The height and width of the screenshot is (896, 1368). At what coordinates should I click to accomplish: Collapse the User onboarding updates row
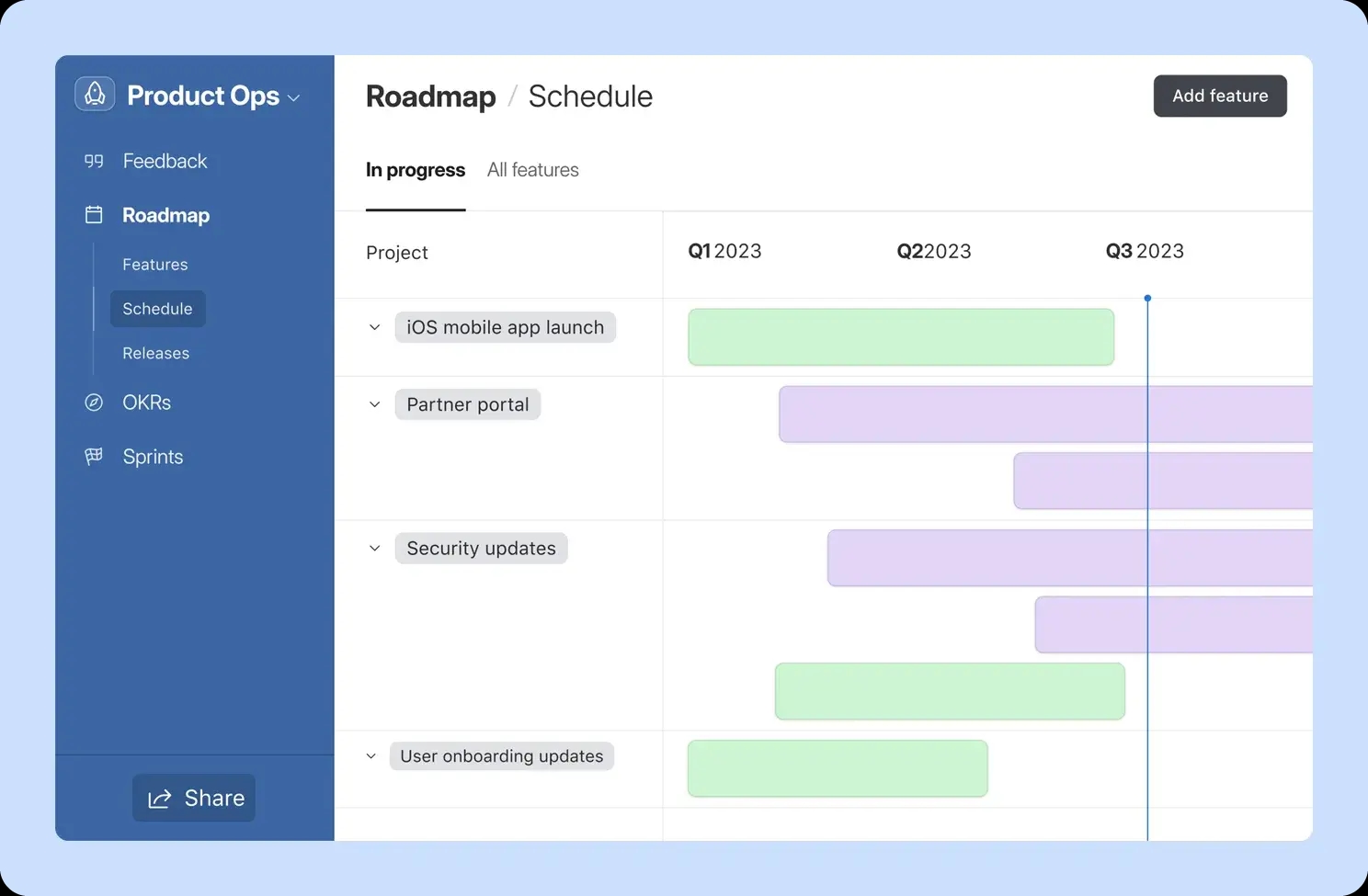pos(370,756)
